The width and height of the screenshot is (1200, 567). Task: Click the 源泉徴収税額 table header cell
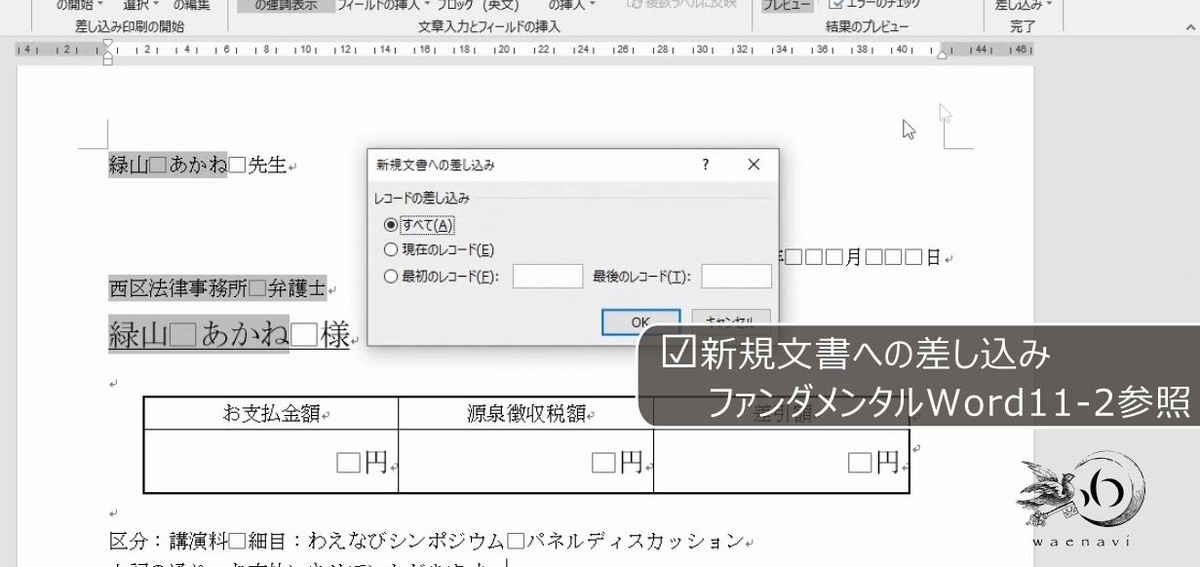[x=526, y=413]
